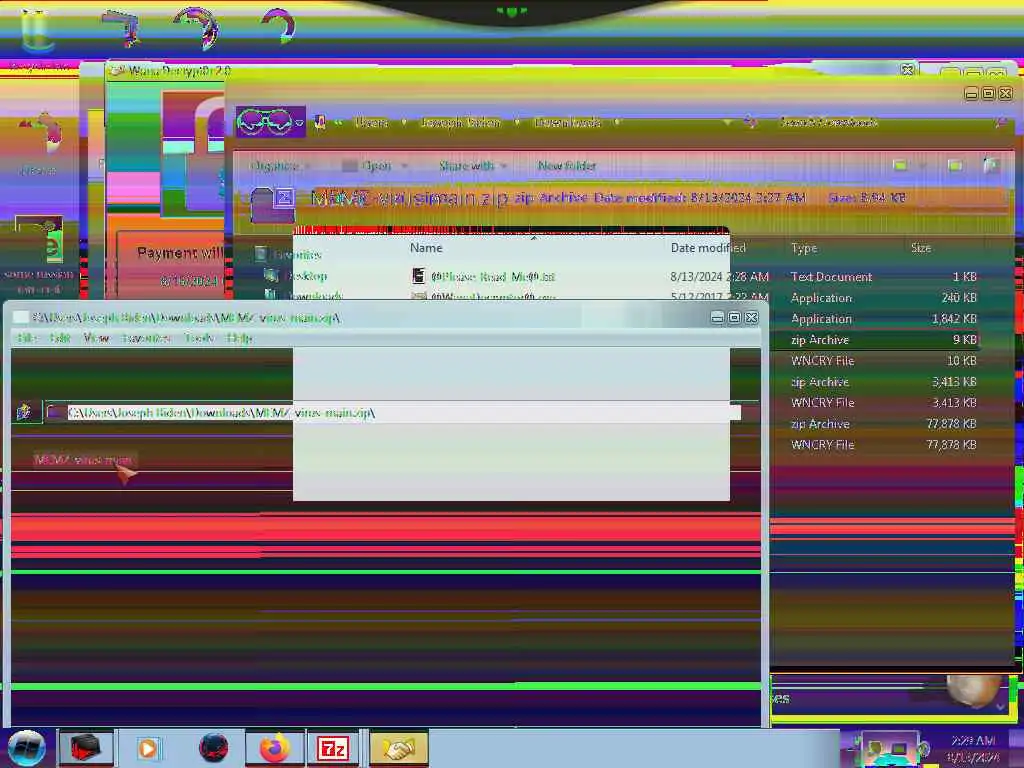1024x768 pixels.
Task: Click New folder in Explorer toolbar
Action: [567, 166]
